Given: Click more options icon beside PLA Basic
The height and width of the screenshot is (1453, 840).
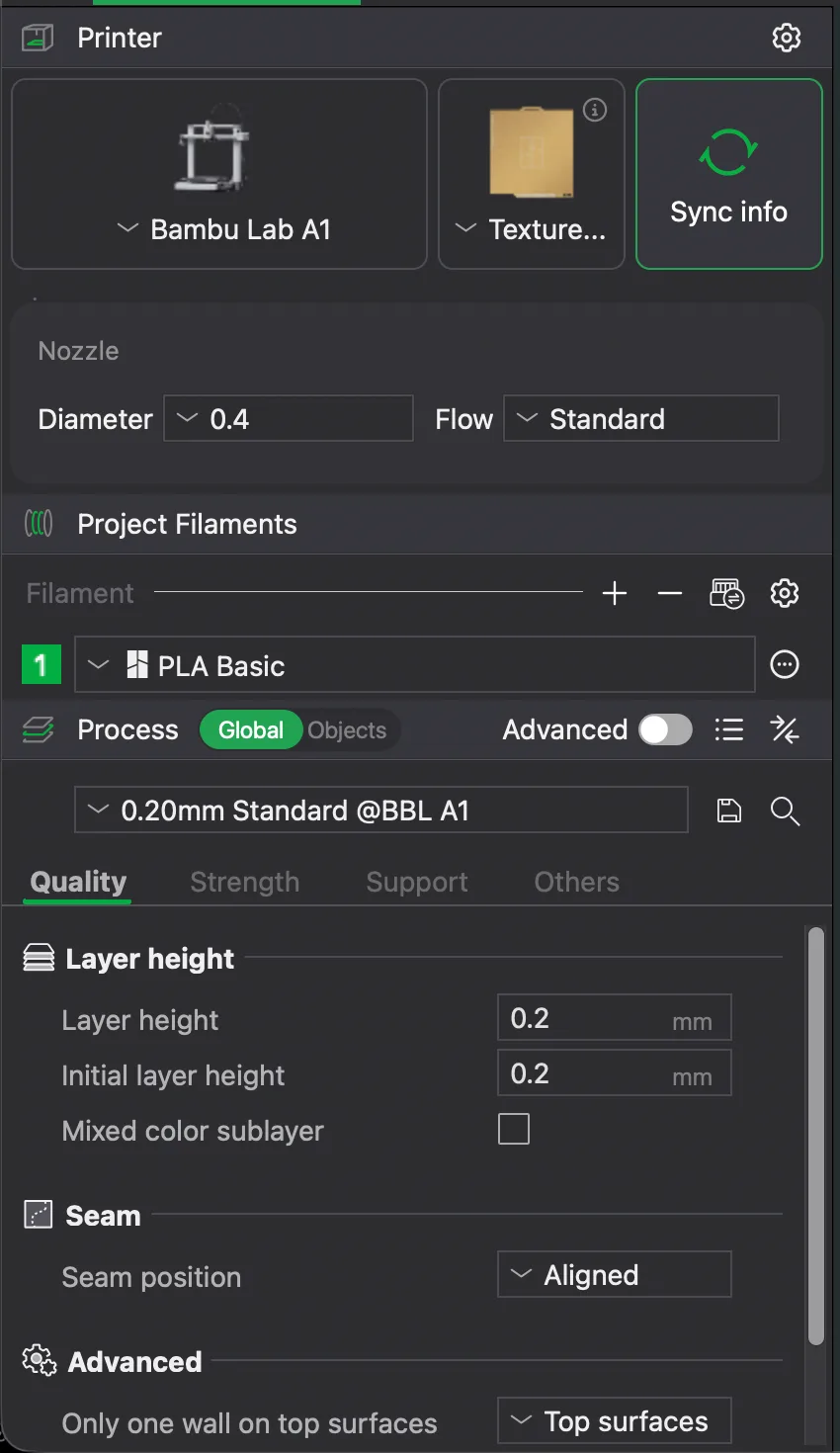Looking at the screenshot, I should pyautogui.click(x=785, y=664).
